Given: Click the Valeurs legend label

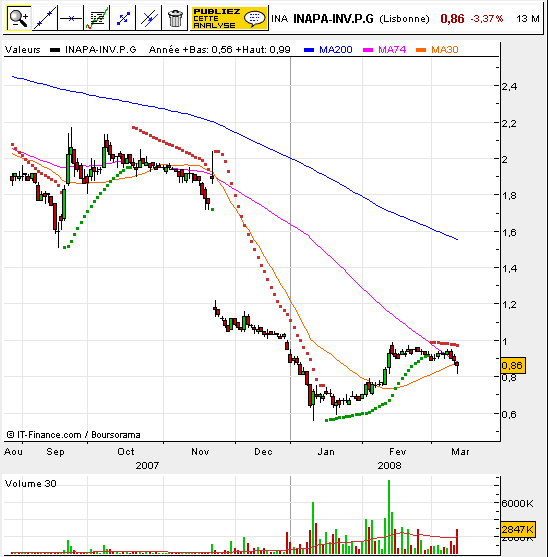Looking at the screenshot, I should click(22, 50).
